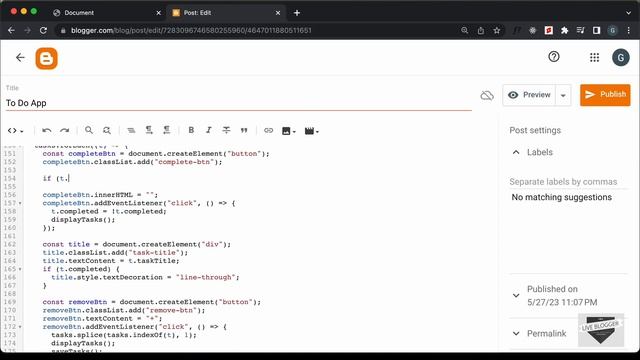Open the browser zoom indicator
The height and width of the screenshot is (360, 640).
[x=464, y=31]
